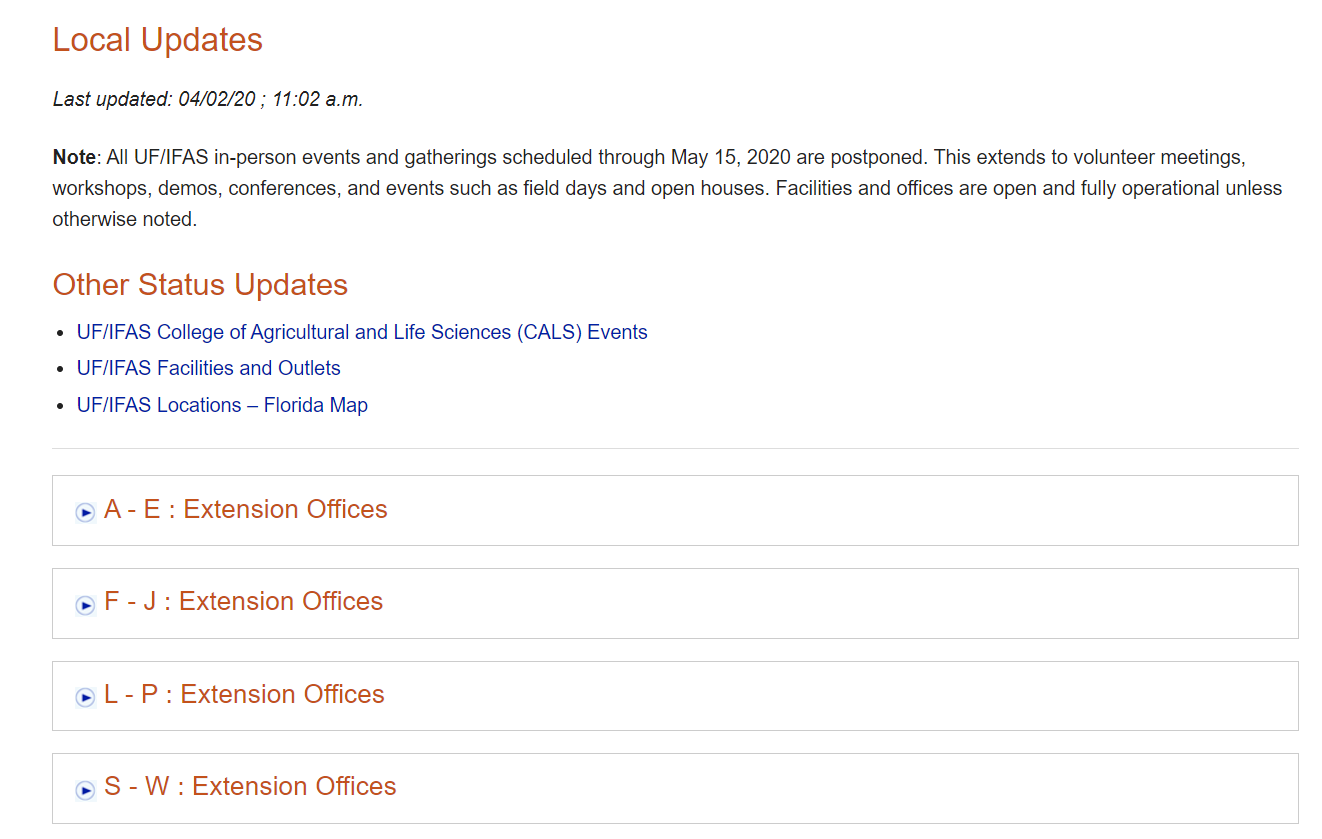Expand the F - J : Extension Offices section title

point(243,601)
